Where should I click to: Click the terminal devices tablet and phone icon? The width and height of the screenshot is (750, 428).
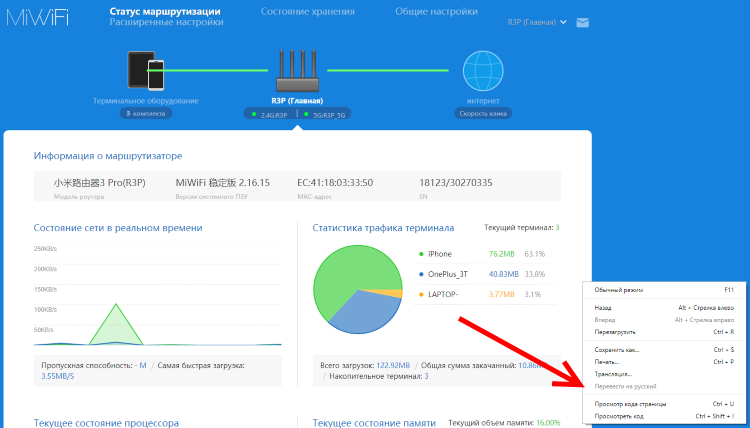(146, 71)
